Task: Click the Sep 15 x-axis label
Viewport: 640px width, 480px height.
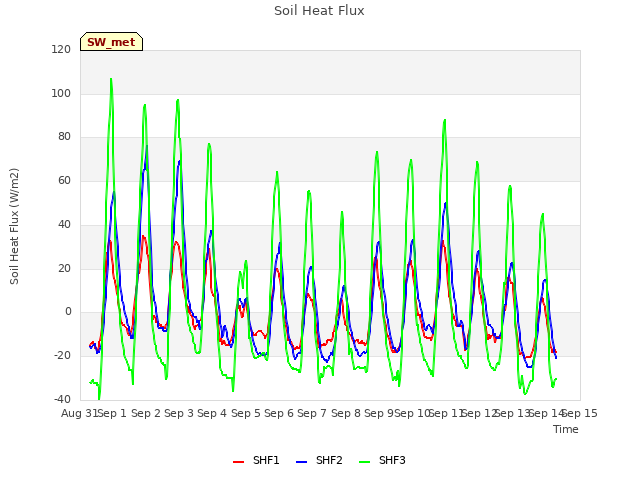Action: pyautogui.click(x=580, y=413)
